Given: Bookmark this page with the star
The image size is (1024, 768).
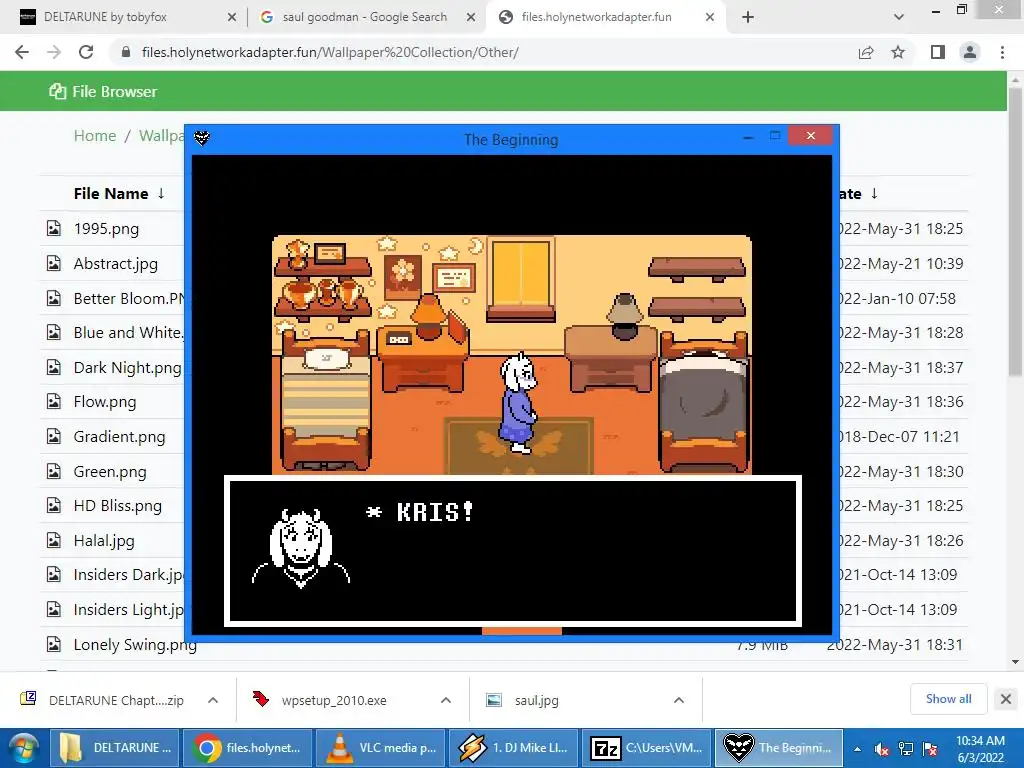Looking at the screenshot, I should [898, 52].
